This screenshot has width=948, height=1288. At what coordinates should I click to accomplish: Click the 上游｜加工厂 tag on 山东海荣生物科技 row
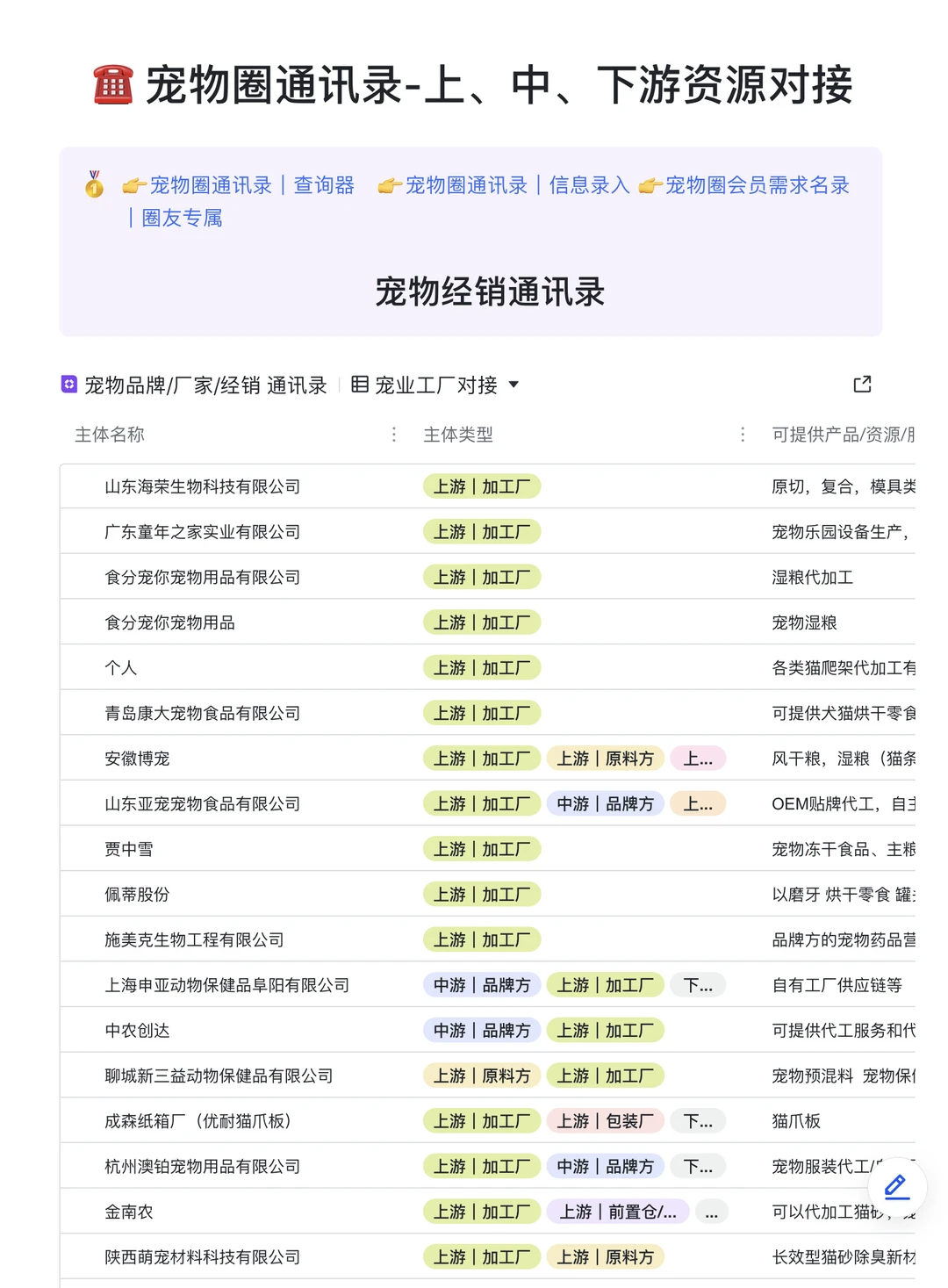(x=482, y=486)
